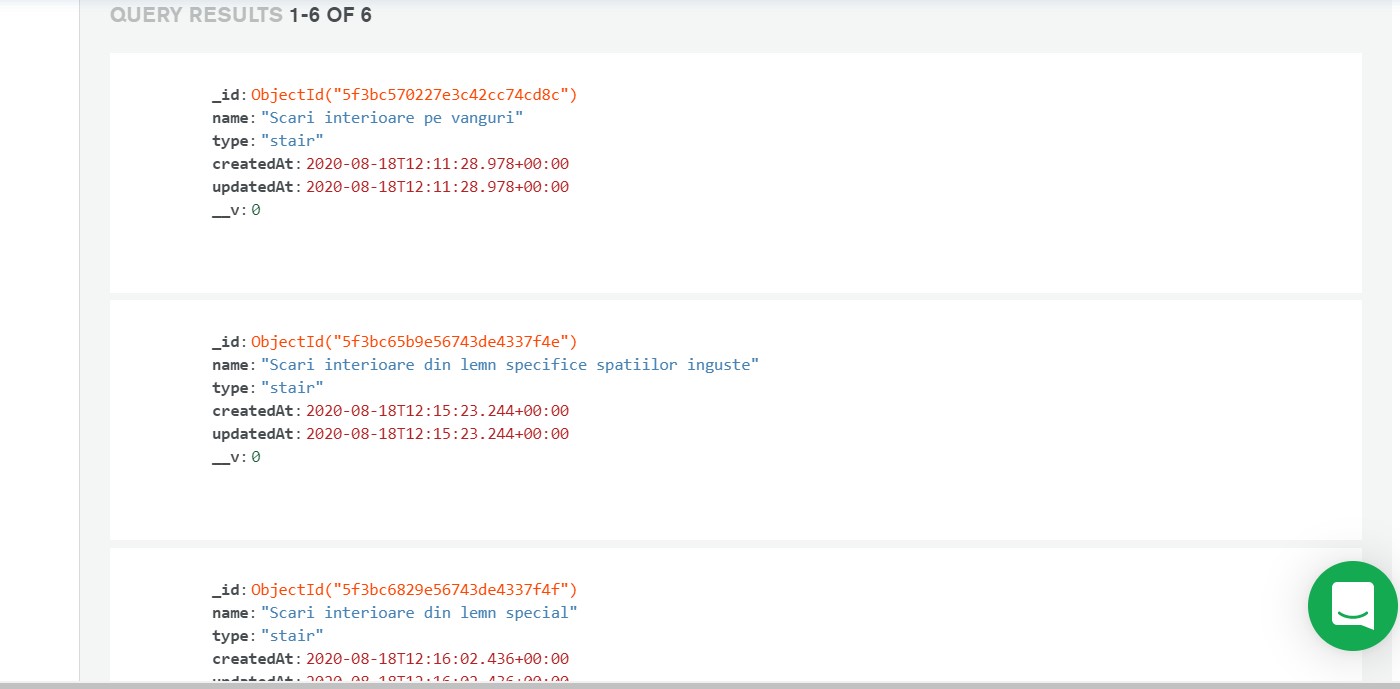Click updatedAt timestamp of the second document
The width and height of the screenshot is (1400, 689).
pos(437,434)
